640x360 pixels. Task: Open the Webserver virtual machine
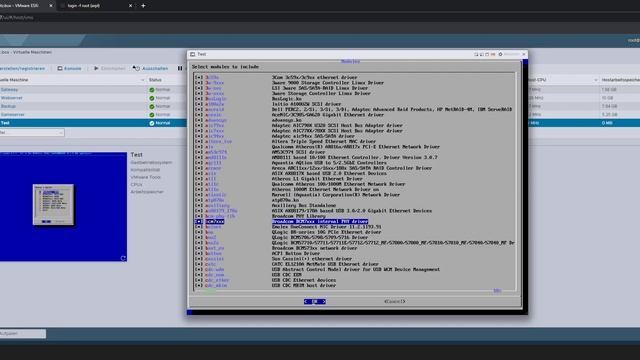[x=11, y=98]
